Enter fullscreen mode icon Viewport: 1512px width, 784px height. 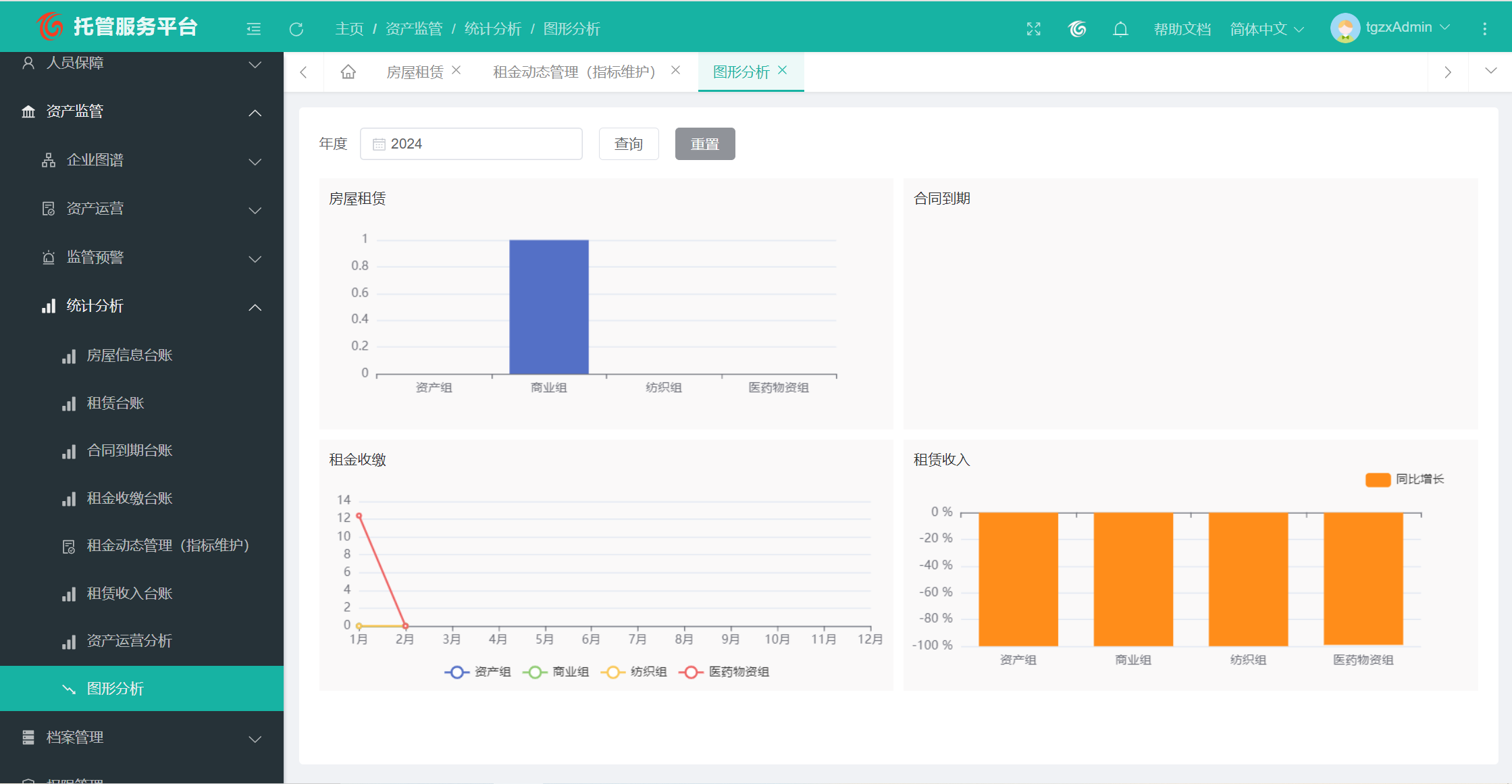coord(1033,29)
